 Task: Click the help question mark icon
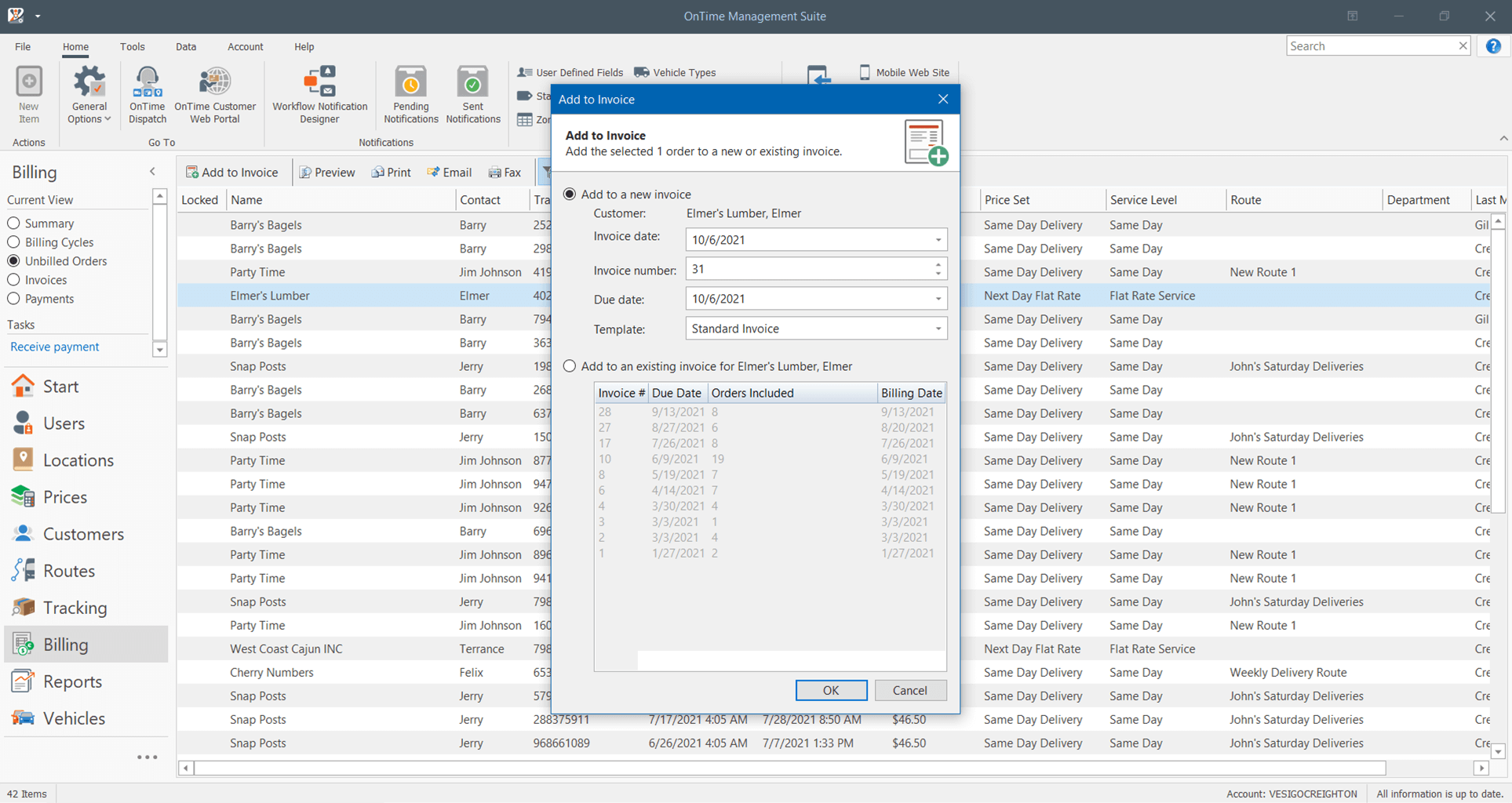[x=1493, y=46]
